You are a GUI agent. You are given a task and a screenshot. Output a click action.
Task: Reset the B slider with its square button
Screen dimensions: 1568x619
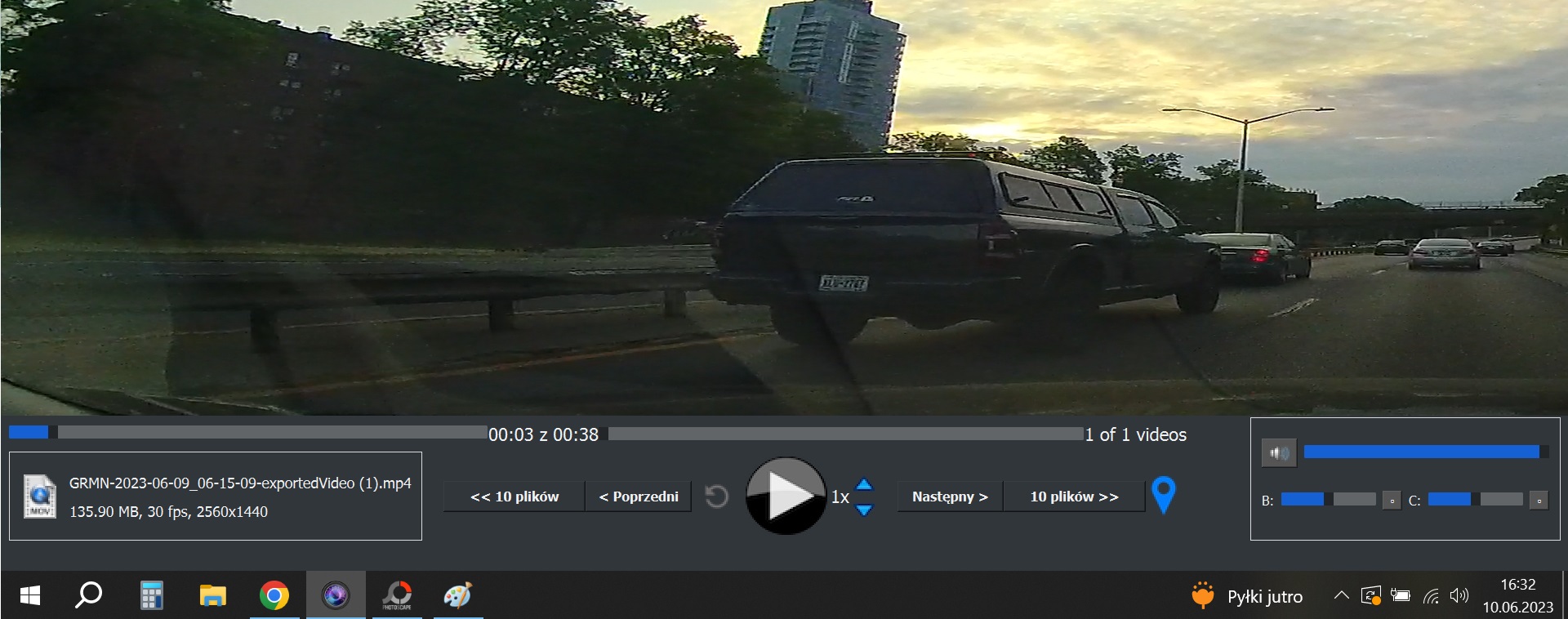coord(1392,501)
